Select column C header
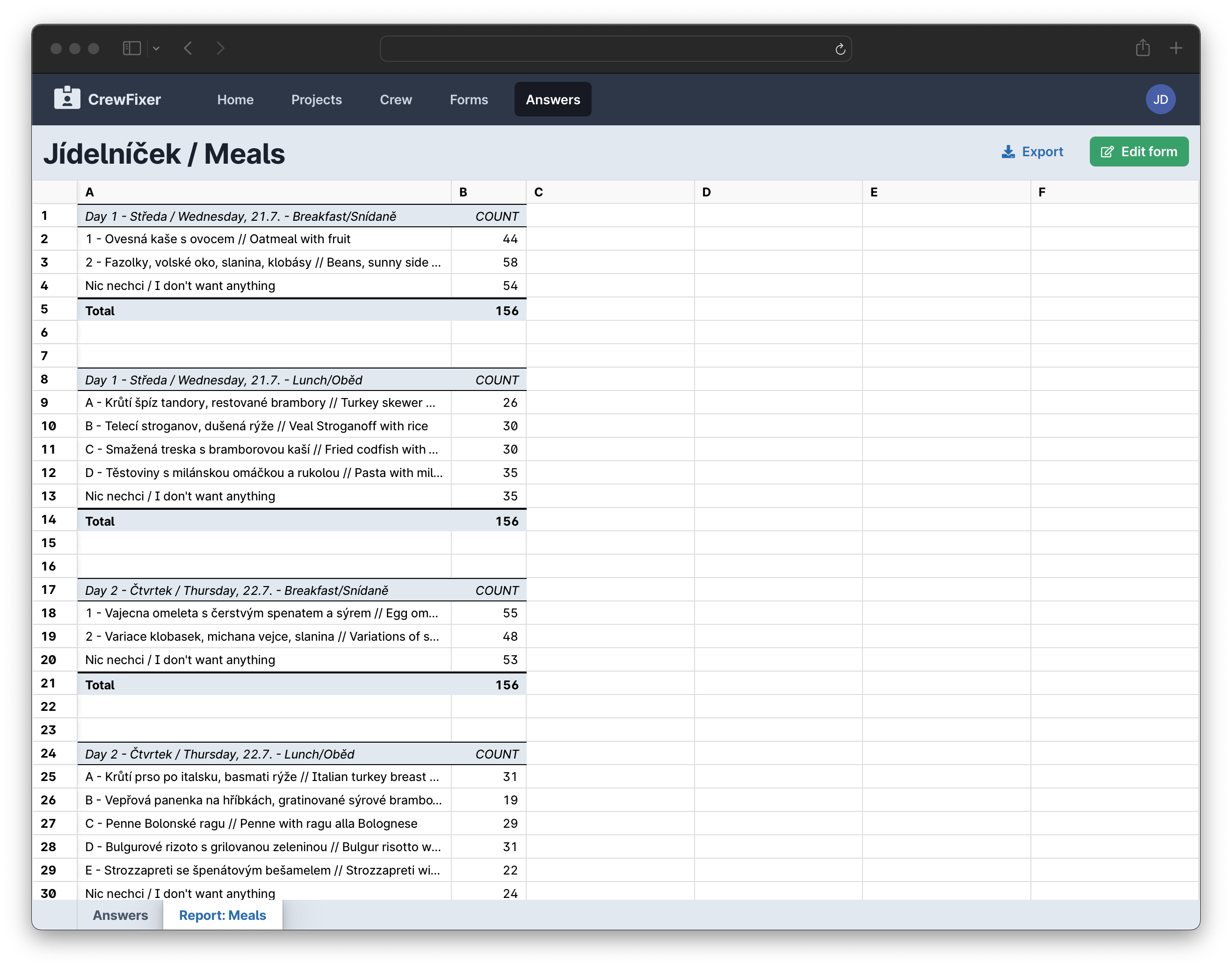The height and width of the screenshot is (969, 1232). (x=610, y=192)
